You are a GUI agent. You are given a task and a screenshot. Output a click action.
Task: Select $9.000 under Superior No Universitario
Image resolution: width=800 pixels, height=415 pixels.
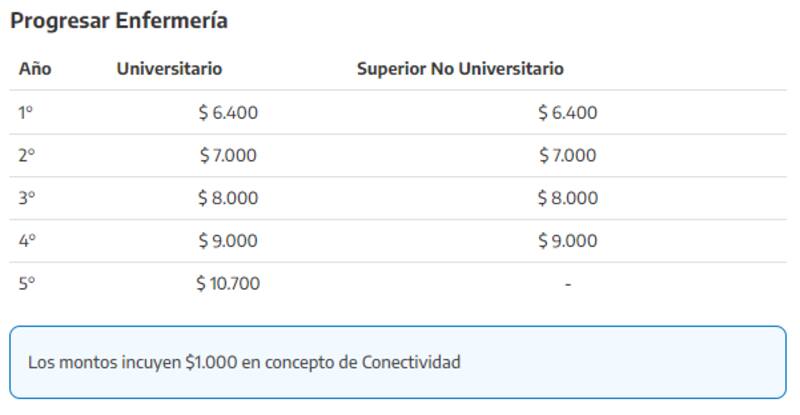tap(568, 241)
